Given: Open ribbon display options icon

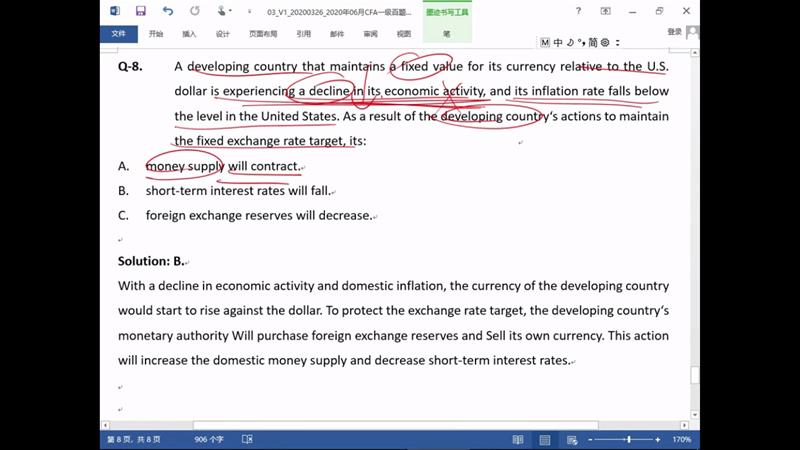Looking at the screenshot, I should [x=605, y=11].
